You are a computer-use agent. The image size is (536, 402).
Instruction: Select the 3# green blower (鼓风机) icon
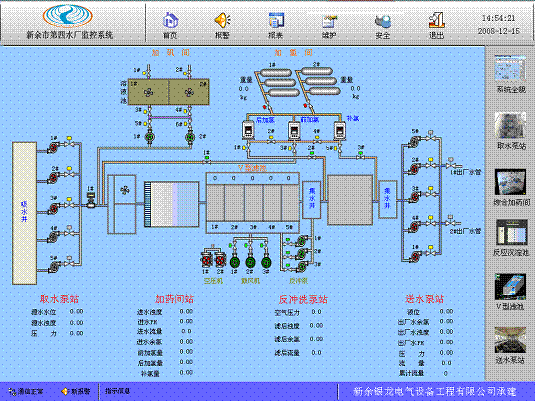coord(266,262)
